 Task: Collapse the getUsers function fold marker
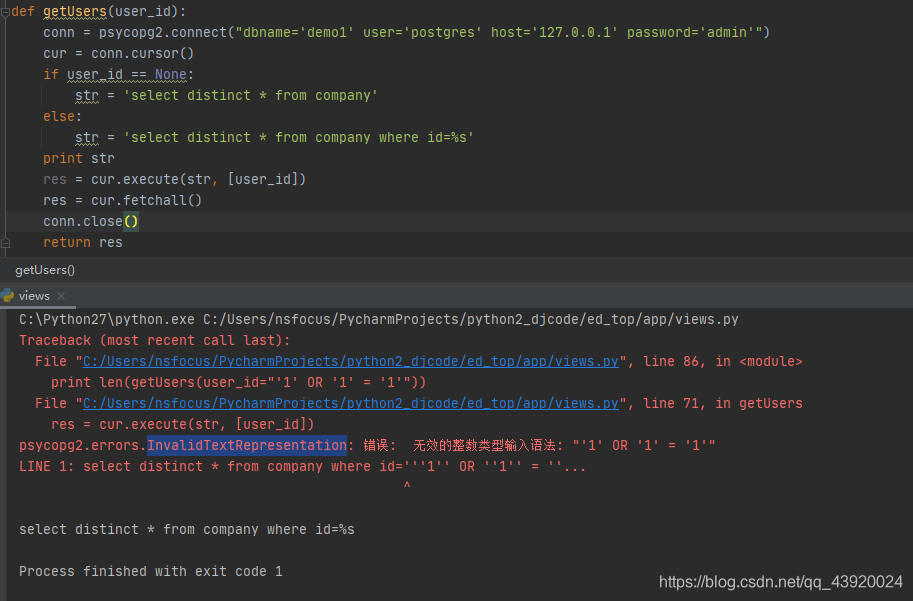[5, 12]
